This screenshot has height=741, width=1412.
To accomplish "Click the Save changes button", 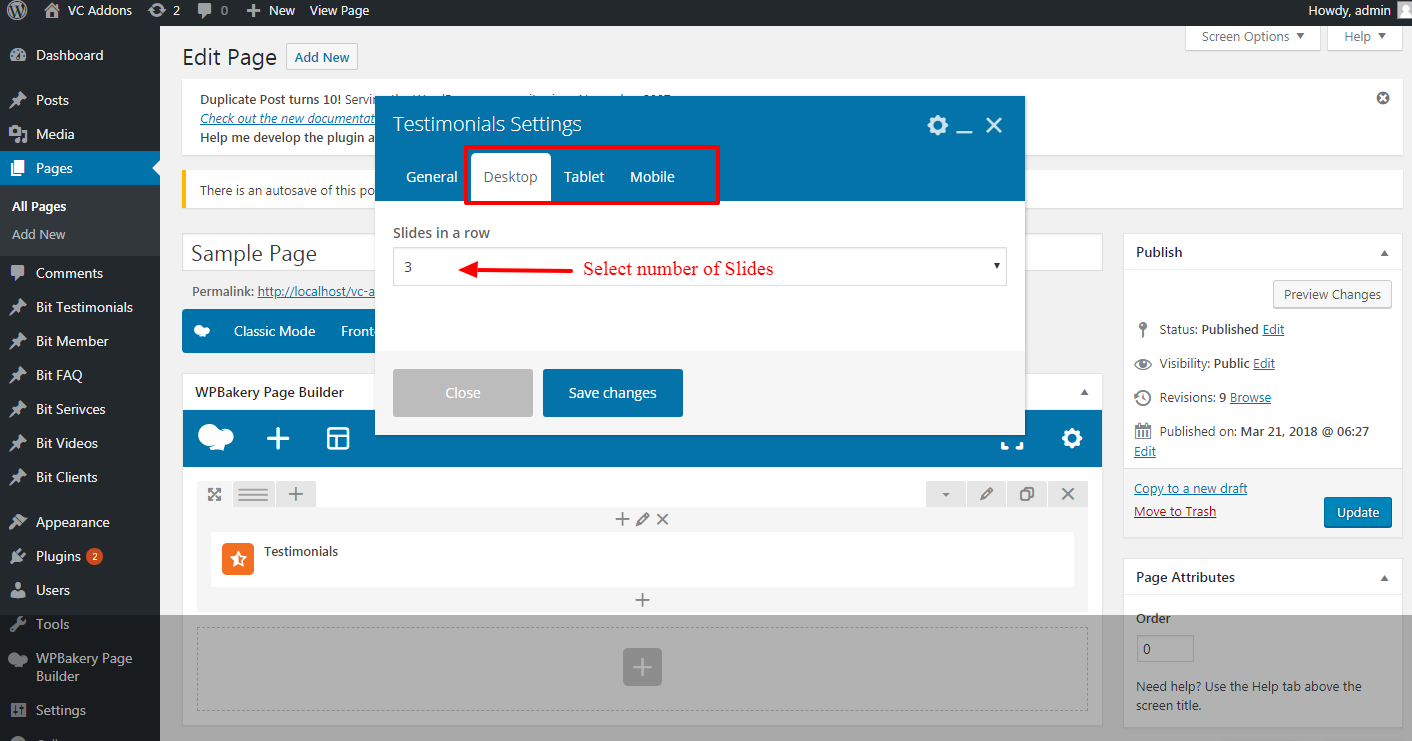I will click(x=612, y=393).
